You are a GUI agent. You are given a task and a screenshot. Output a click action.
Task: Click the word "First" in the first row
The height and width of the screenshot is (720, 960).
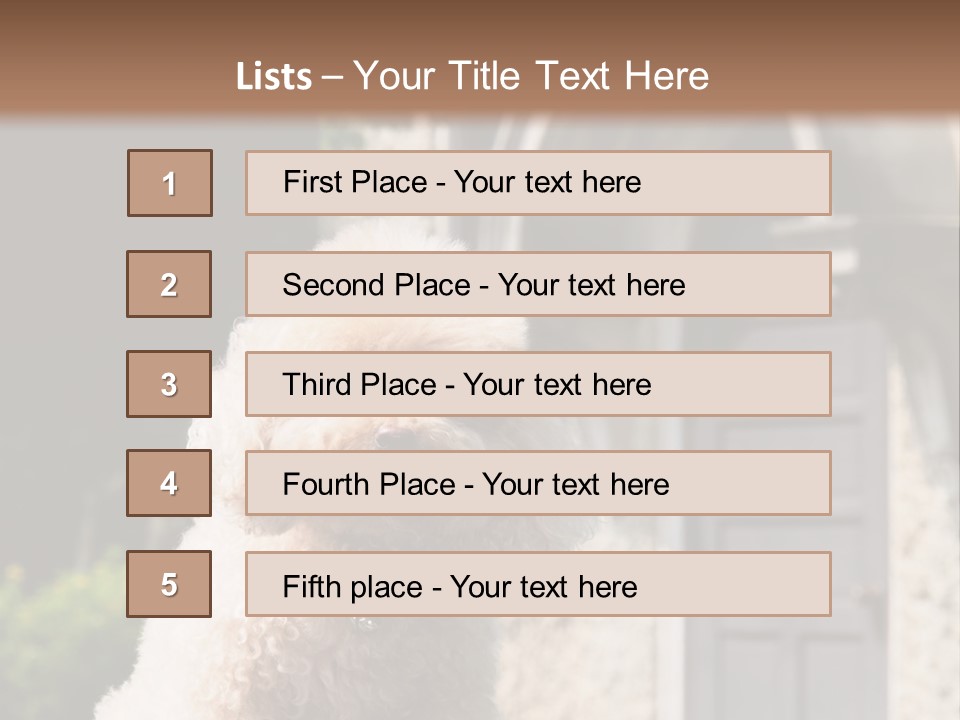coord(312,182)
